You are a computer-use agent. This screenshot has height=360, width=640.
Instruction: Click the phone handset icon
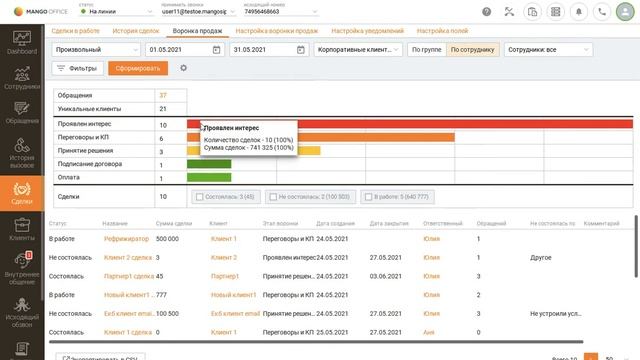click(x=602, y=12)
